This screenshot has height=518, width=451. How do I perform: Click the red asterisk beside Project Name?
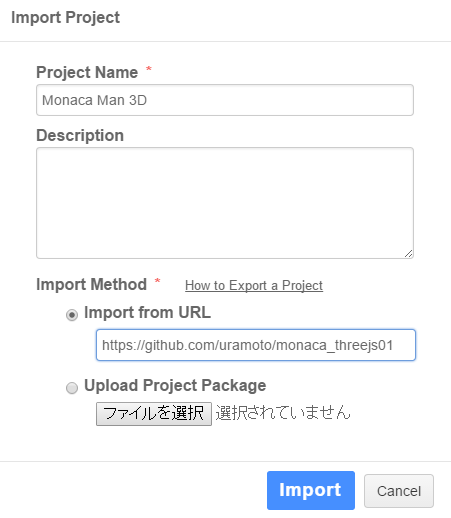(x=149, y=69)
